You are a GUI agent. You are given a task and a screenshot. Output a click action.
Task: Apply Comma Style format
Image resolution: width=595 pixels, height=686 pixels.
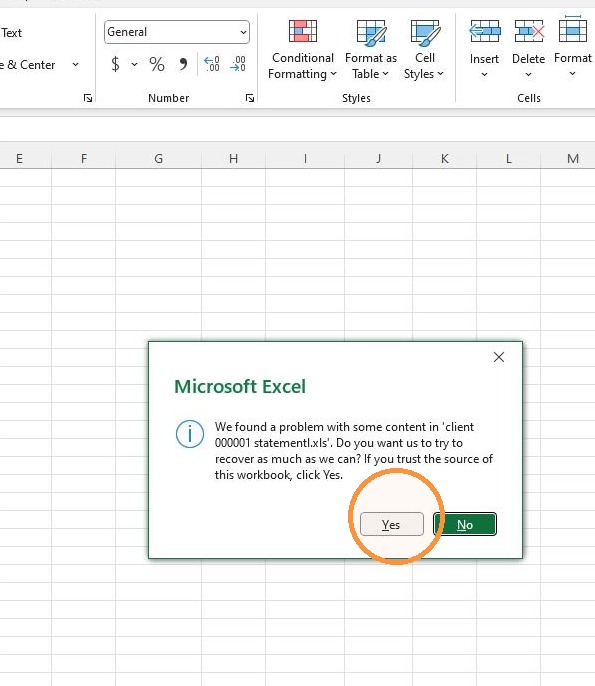pos(183,64)
